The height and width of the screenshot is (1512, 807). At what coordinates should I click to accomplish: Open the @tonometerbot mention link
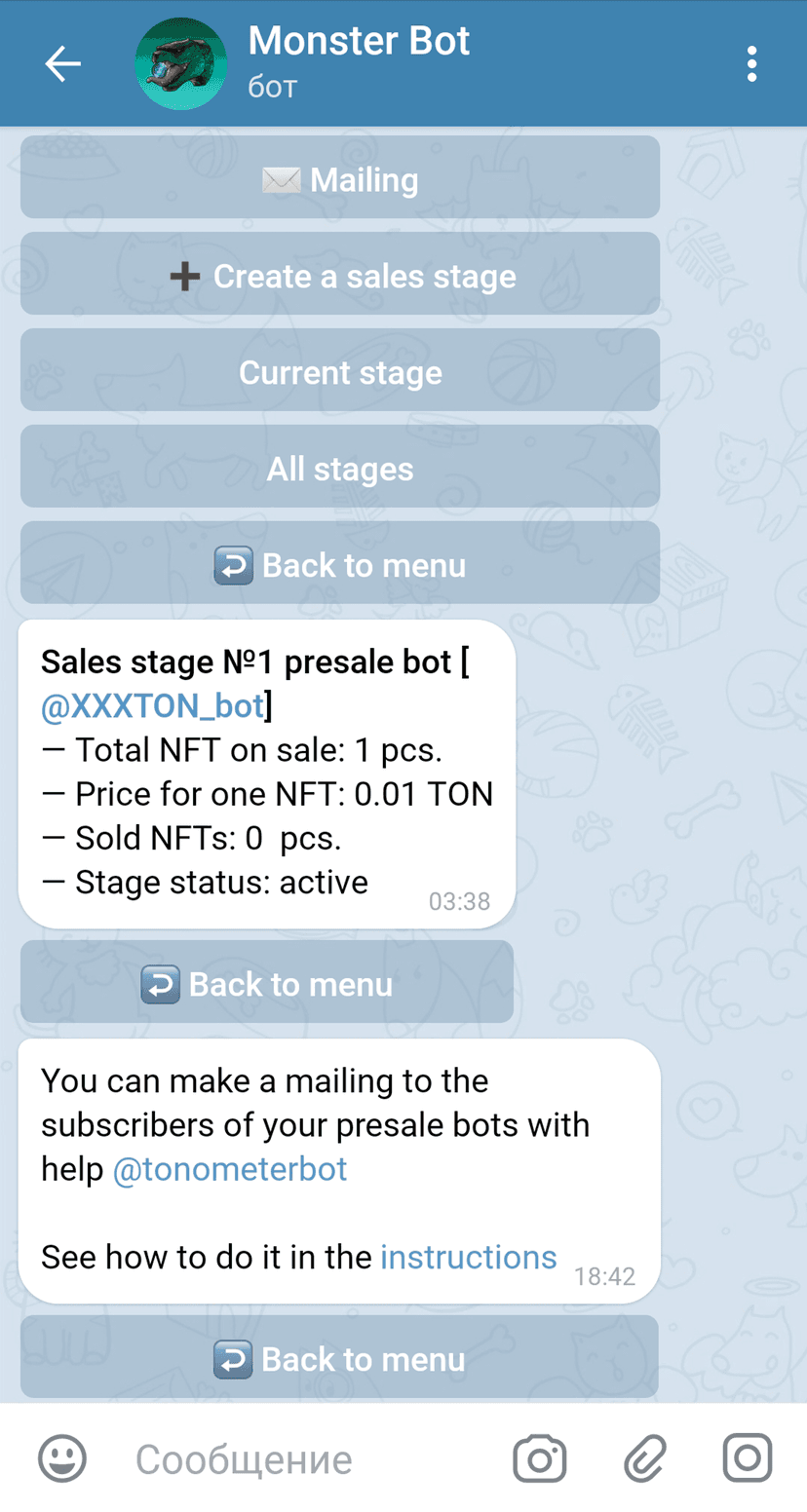pyautogui.click(x=230, y=1169)
